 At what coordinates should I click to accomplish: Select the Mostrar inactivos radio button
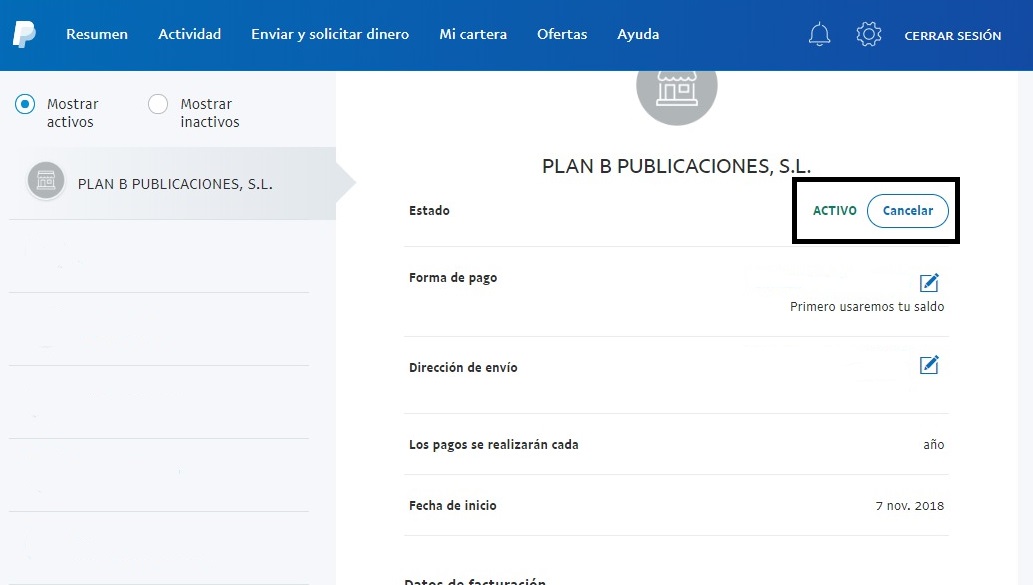[x=158, y=104]
